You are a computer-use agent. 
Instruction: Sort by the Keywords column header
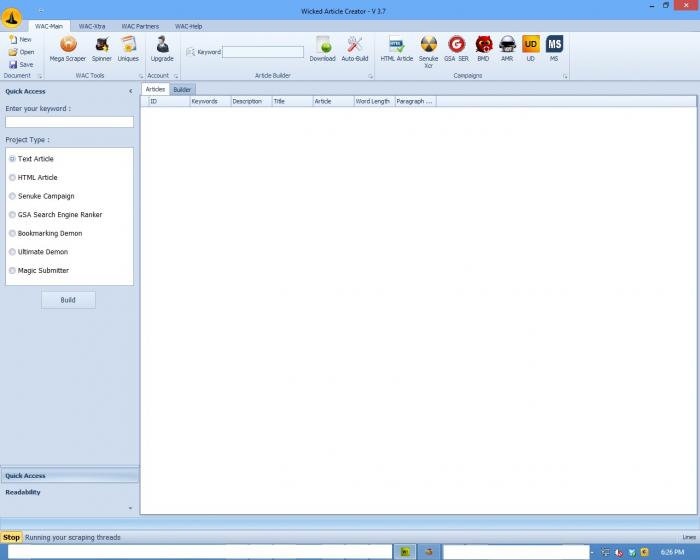click(210, 101)
